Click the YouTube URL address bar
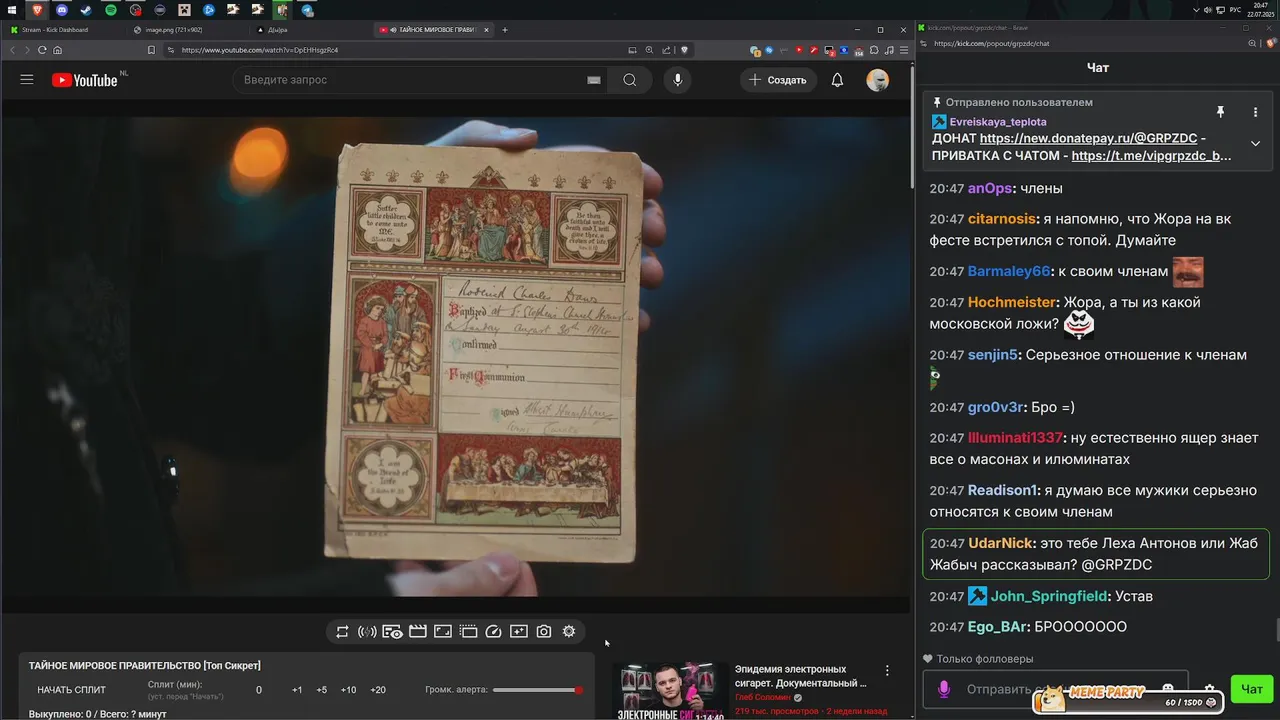 [x=400, y=50]
